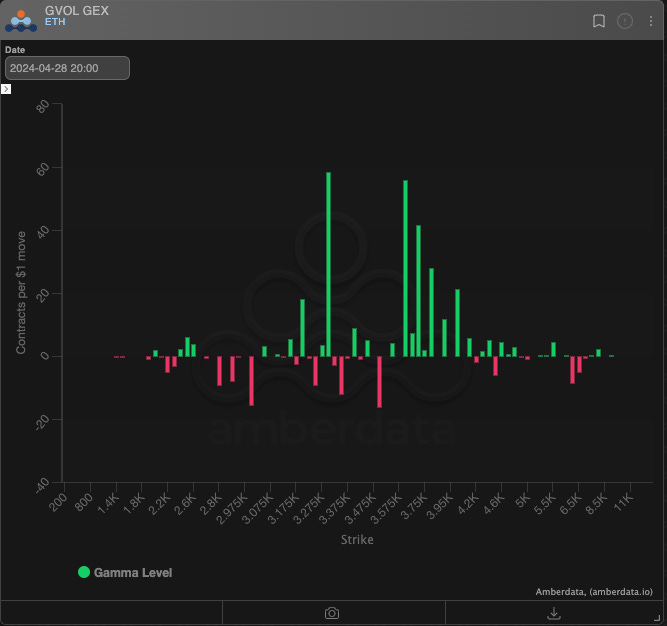667x626 pixels.
Task: Click the ETH subtitle label
Action: tap(55, 22)
